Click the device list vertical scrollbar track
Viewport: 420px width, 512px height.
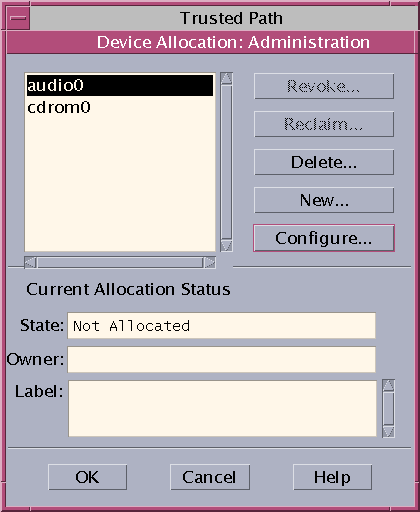click(227, 162)
